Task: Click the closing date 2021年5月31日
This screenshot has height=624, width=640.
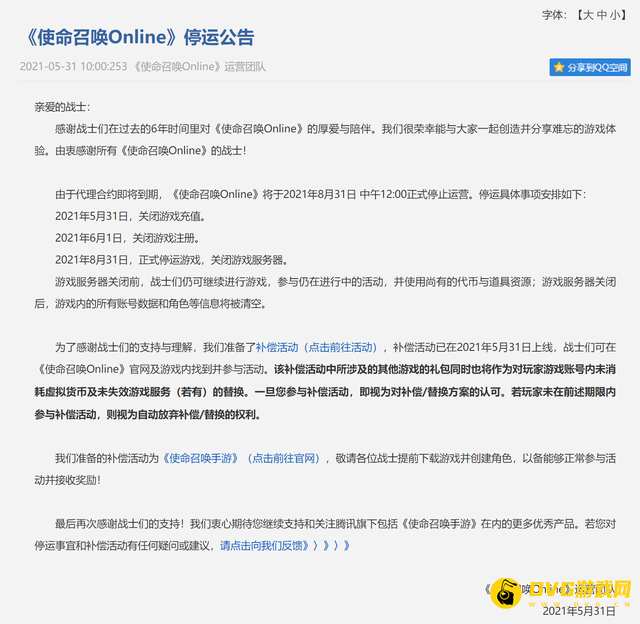Action: [579, 611]
